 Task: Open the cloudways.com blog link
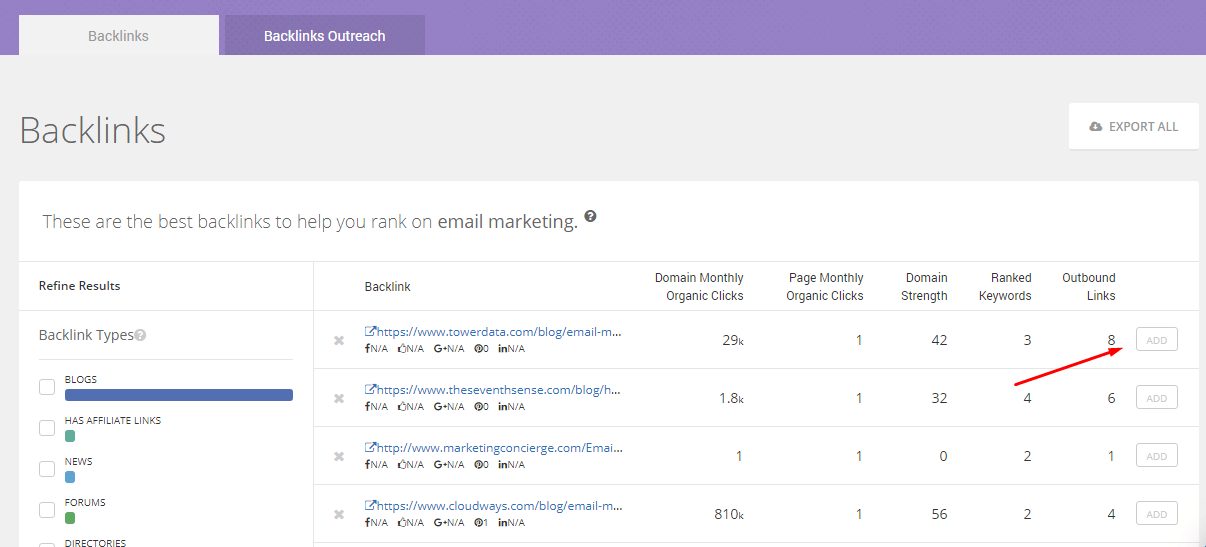pyautogui.click(x=493, y=505)
